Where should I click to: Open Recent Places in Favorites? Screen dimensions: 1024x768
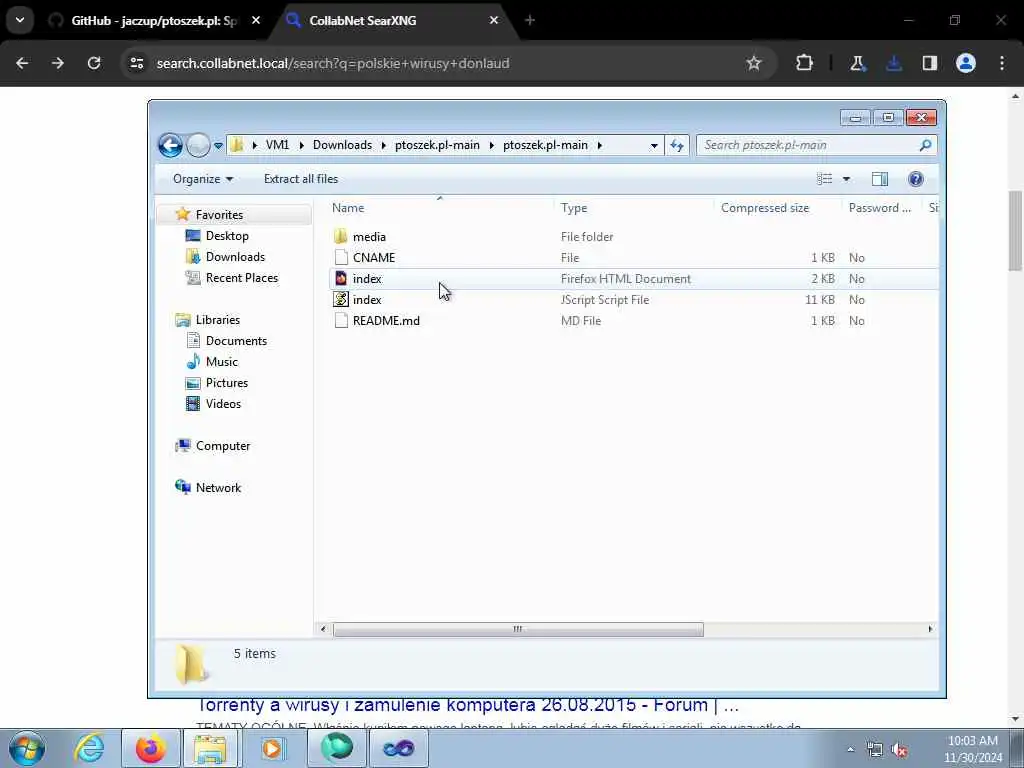(x=242, y=278)
